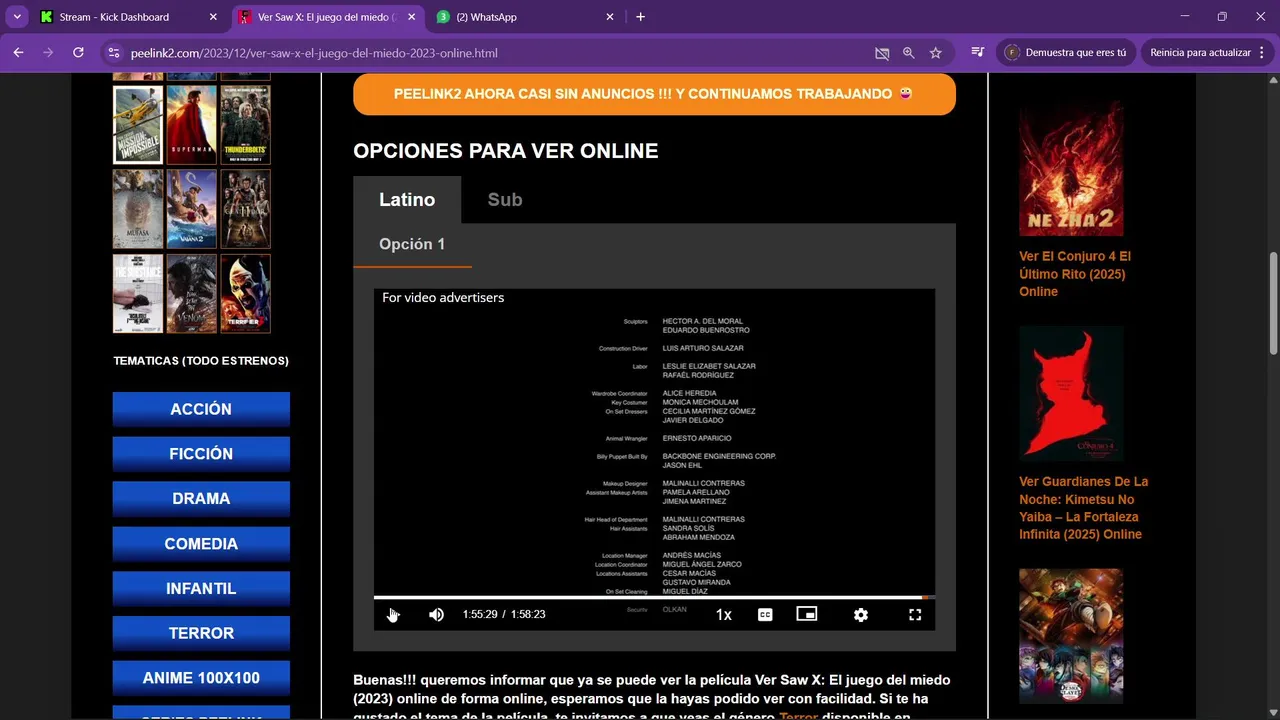This screenshot has width=1280, height=720.
Task: Reload the current page
Action: tap(78, 53)
